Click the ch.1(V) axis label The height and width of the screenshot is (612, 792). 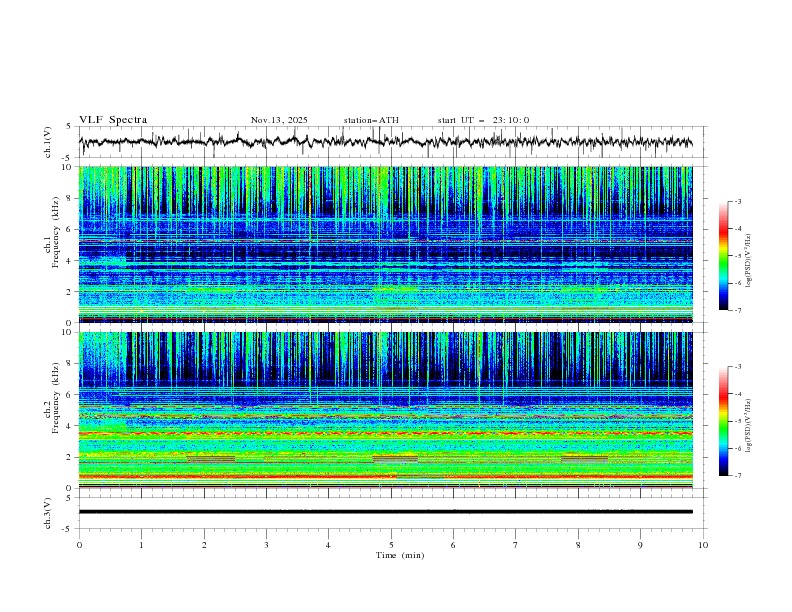click(x=48, y=142)
